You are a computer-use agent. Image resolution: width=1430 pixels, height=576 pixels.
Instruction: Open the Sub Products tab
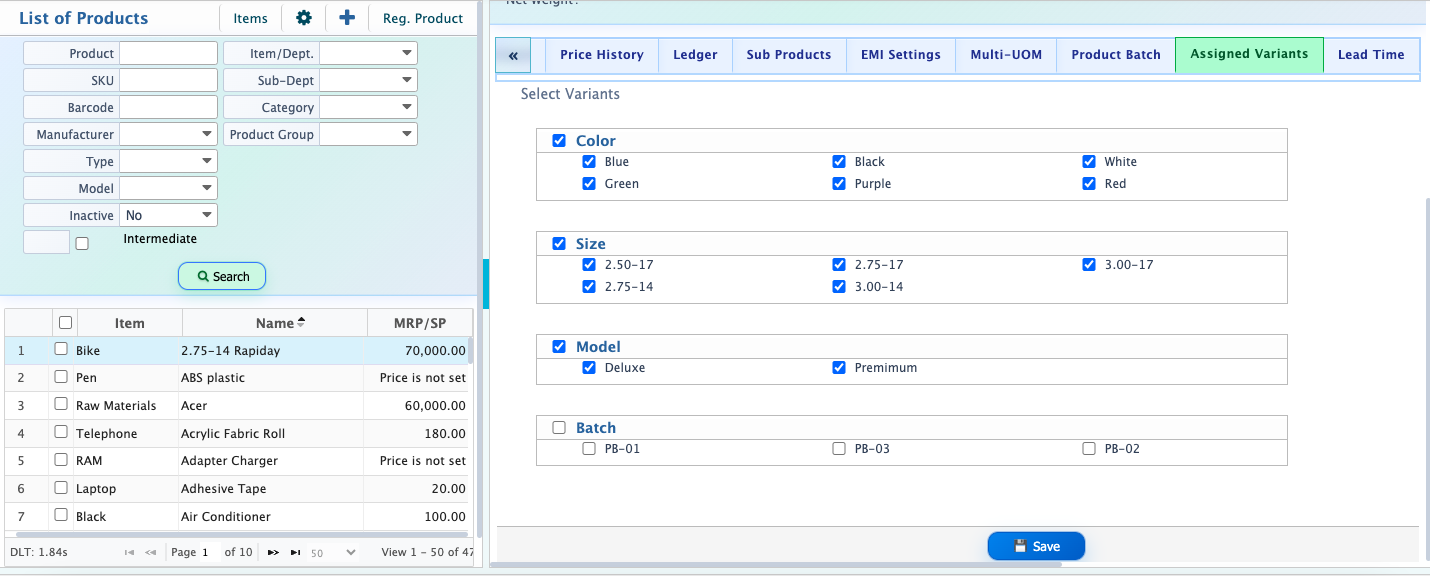[789, 55]
